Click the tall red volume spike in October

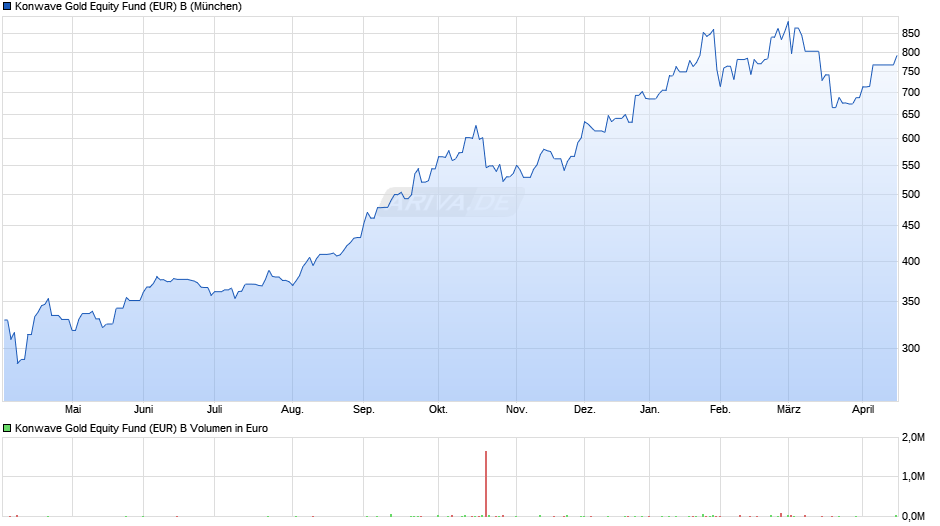(486, 483)
